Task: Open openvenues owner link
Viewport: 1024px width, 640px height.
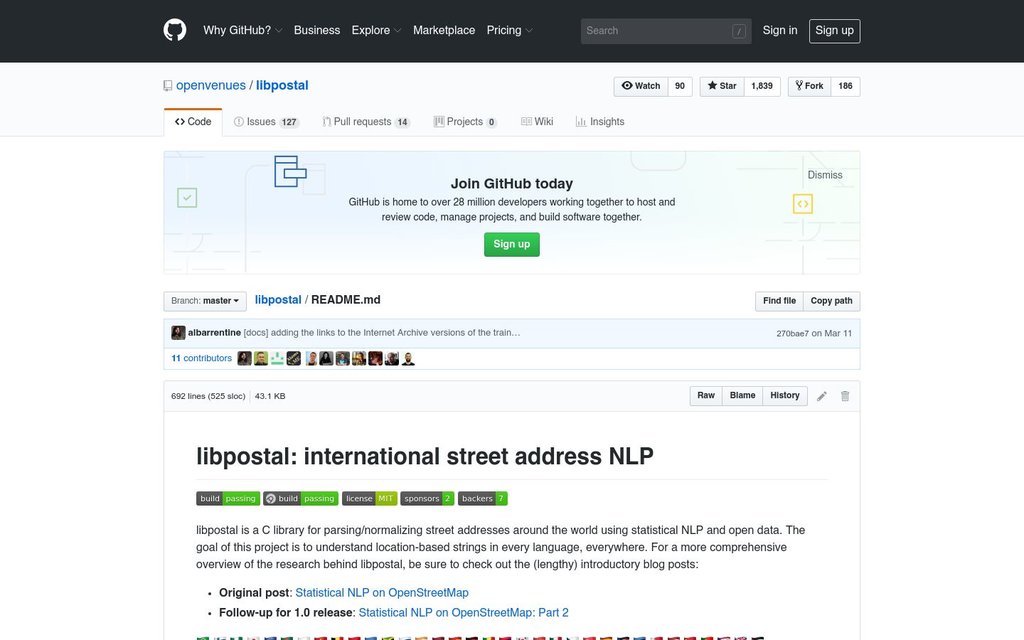Action: pyautogui.click(x=211, y=86)
